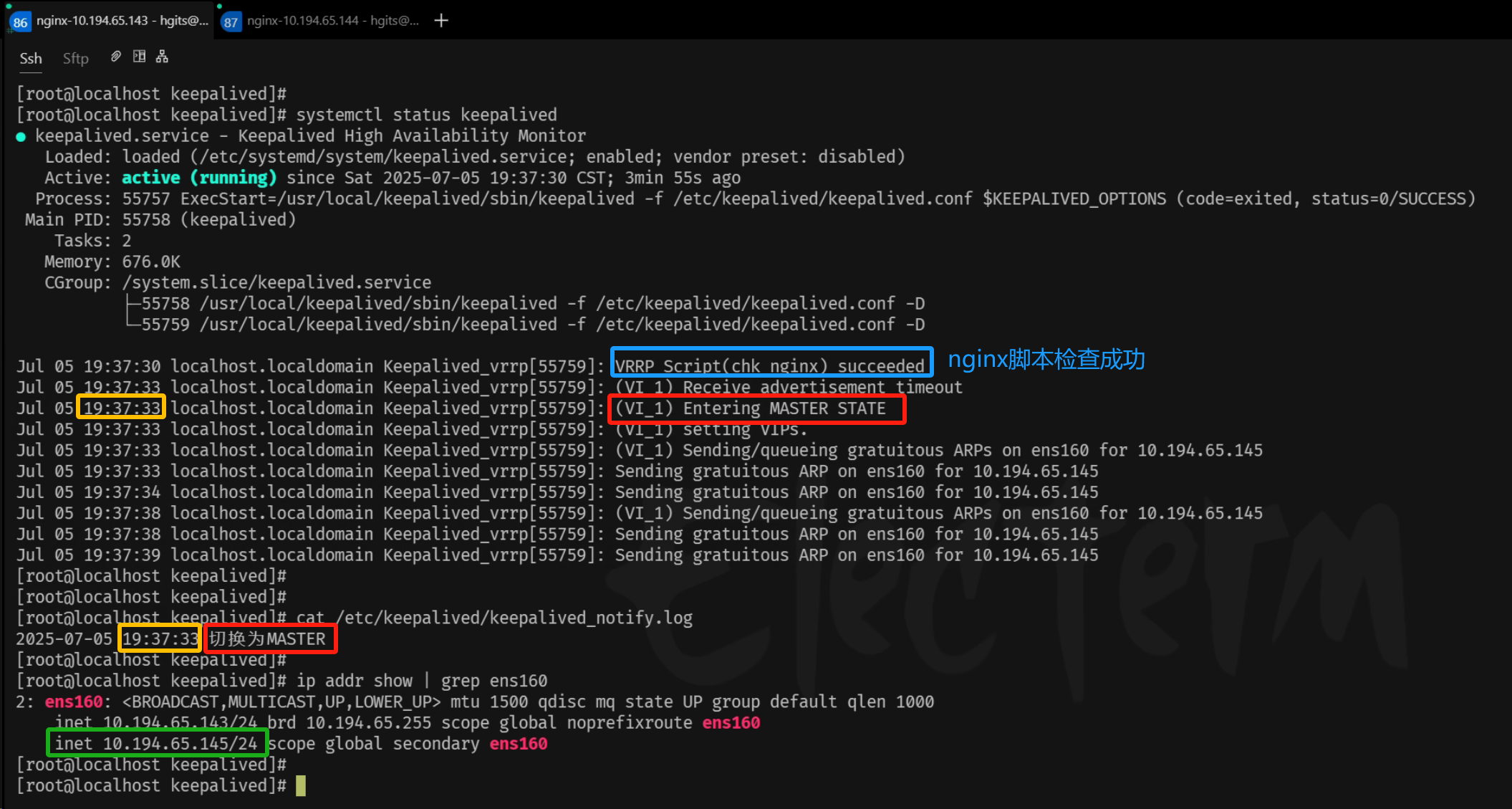Click the yellow-highlighted timestamp 19:37:33
This screenshot has height=809, width=1512.
120,407
